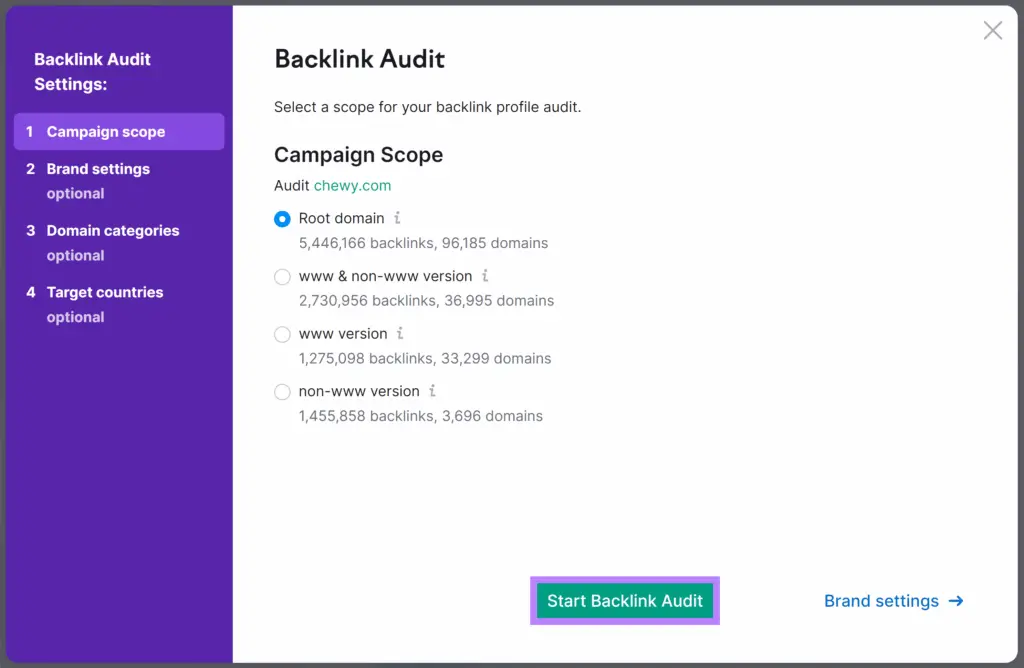Click the info icon beside Root domain

tap(397, 218)
